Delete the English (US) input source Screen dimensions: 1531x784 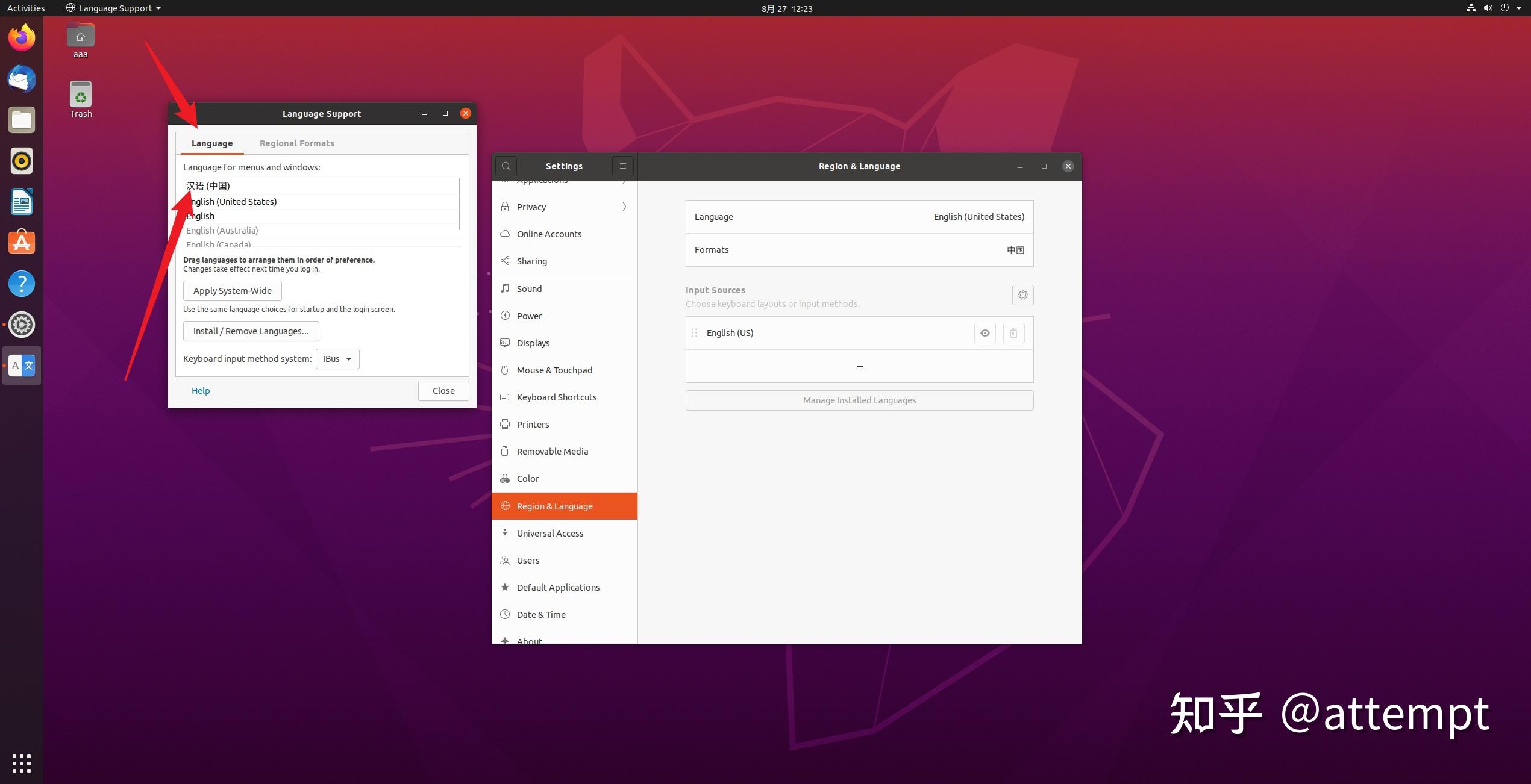[1013, 333]
